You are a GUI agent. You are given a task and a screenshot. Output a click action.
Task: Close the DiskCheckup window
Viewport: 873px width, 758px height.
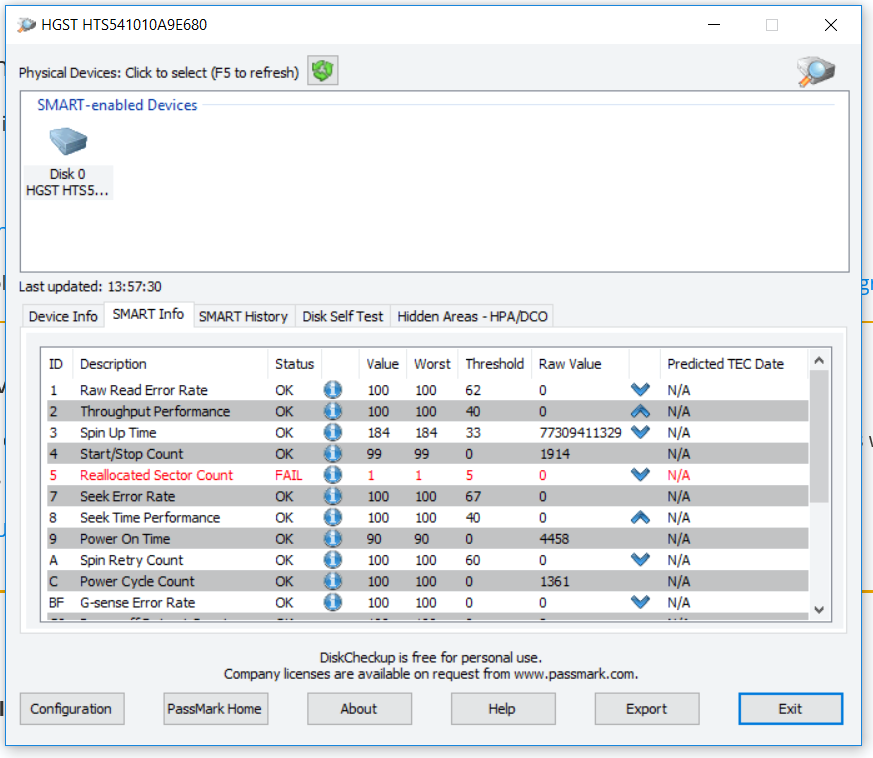[x=831, y=25]
